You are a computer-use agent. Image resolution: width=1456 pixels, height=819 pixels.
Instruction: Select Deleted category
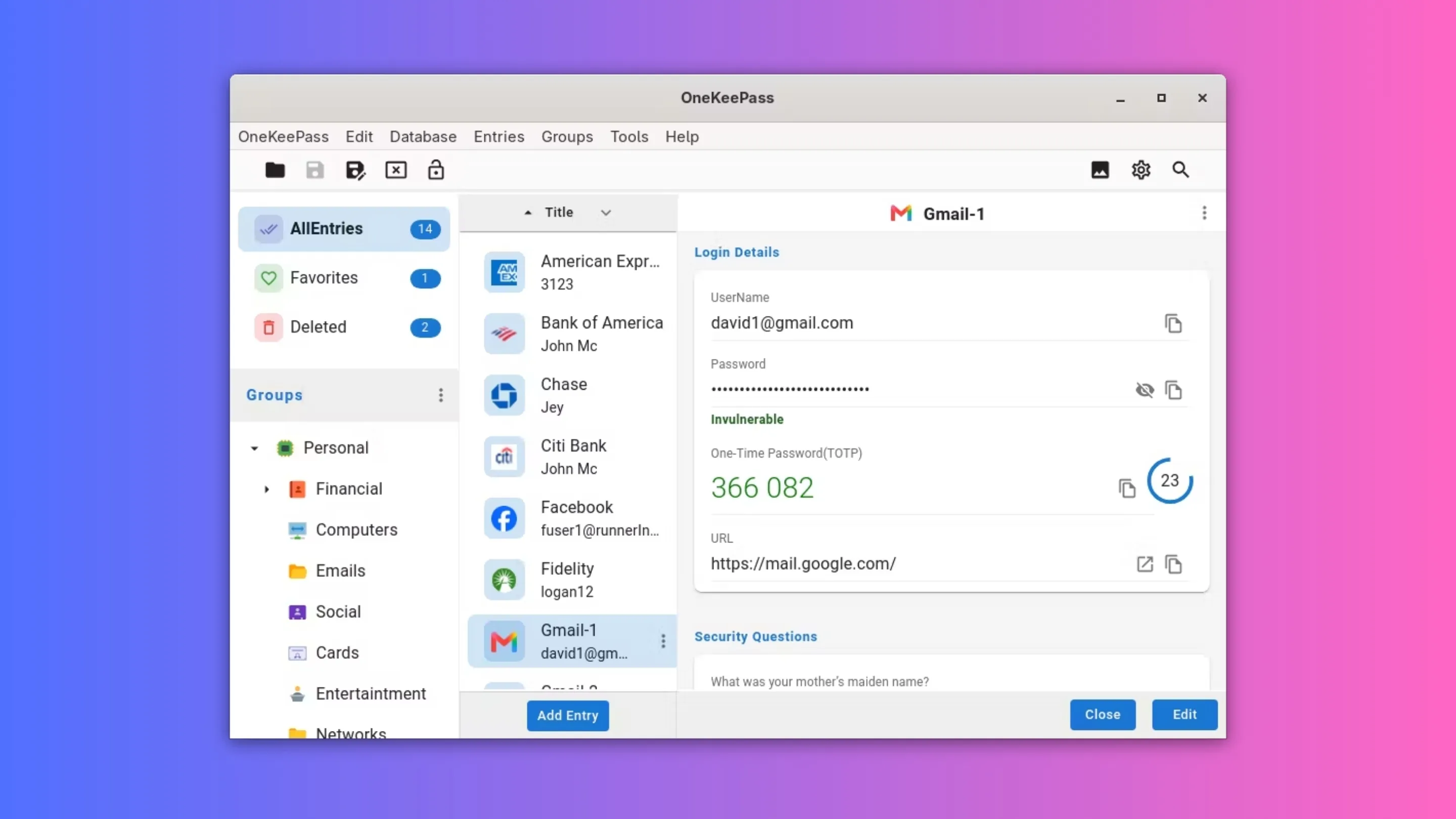pyautogui.click(x=344, y=327)
